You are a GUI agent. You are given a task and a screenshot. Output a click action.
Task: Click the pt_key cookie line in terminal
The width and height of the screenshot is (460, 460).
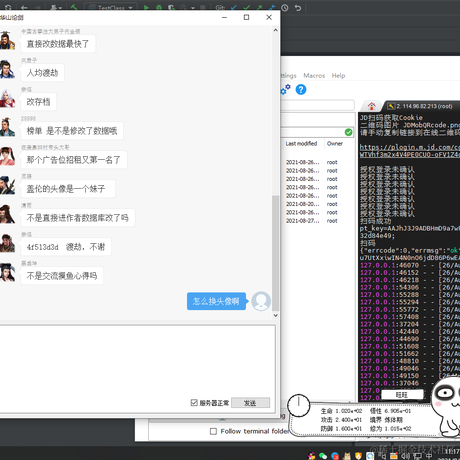tap(410, 228)
